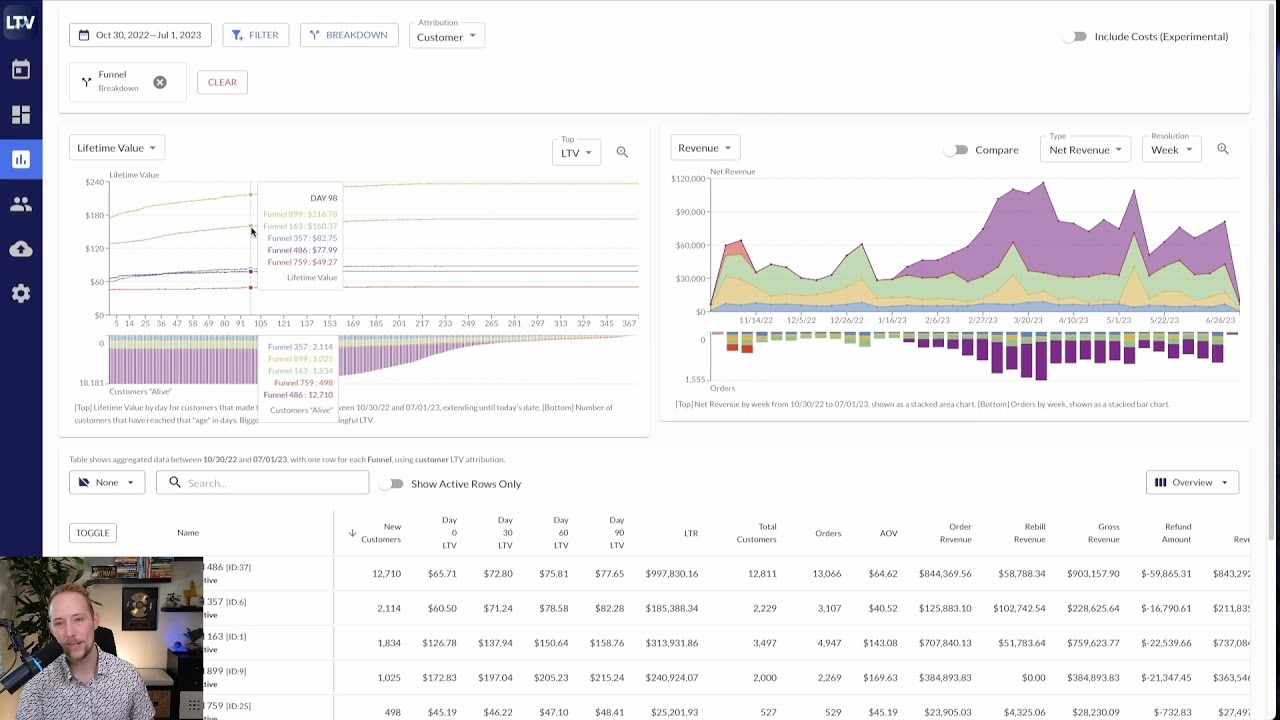
Task: Sort by Day 0 LTV header
Action: point(449,533)
